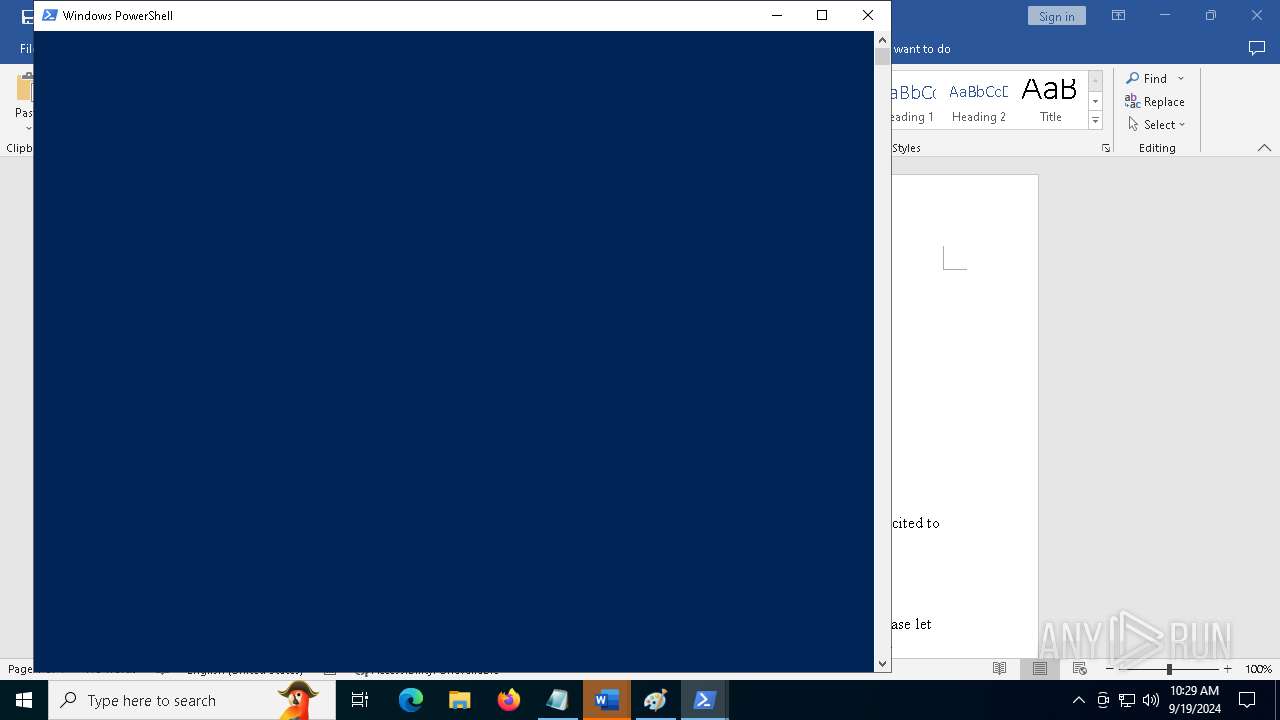Apply the Title style in Word
1280x720 pixels.
tap(1050, 101)
